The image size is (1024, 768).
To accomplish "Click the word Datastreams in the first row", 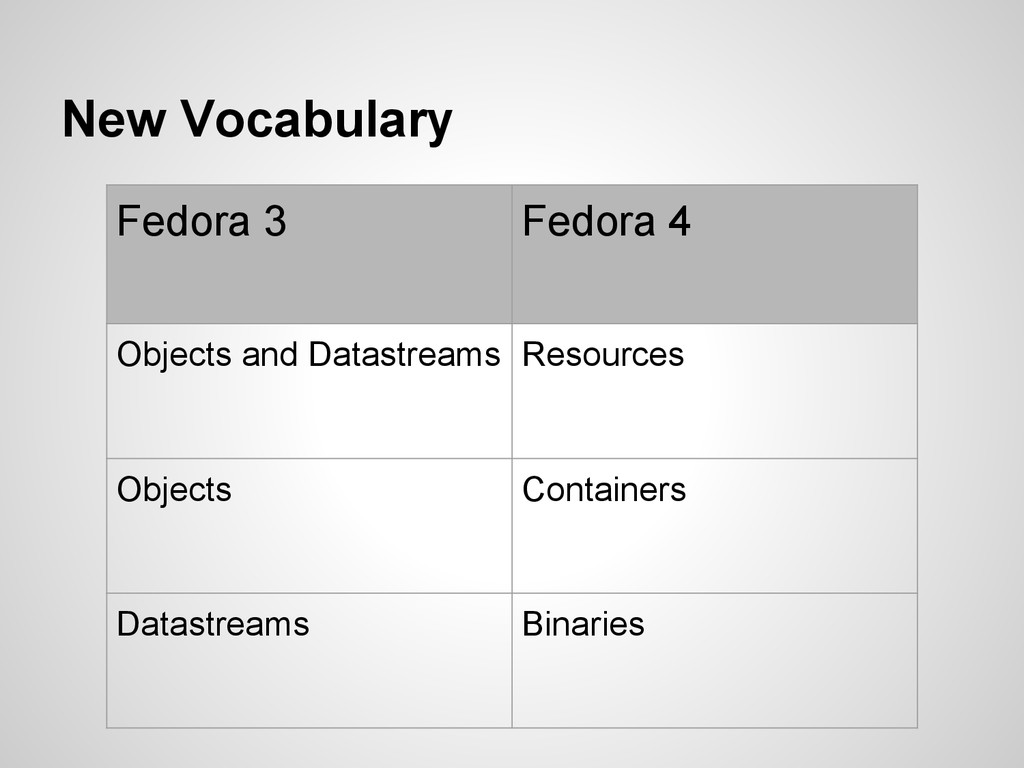I will (x=404, y=355).
